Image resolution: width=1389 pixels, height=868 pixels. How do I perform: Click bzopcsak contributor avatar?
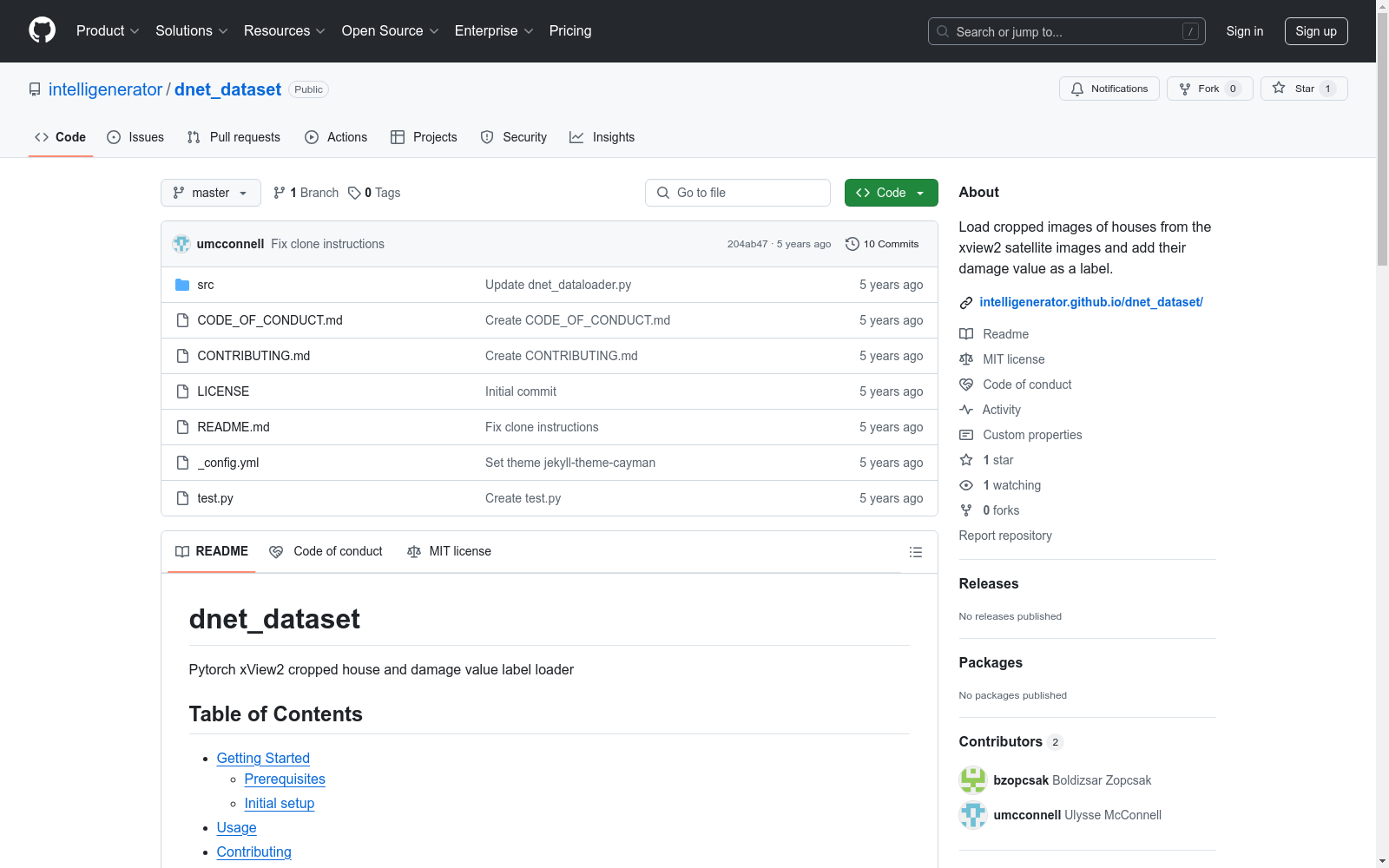pyautogui.click(x=973, y=780)
